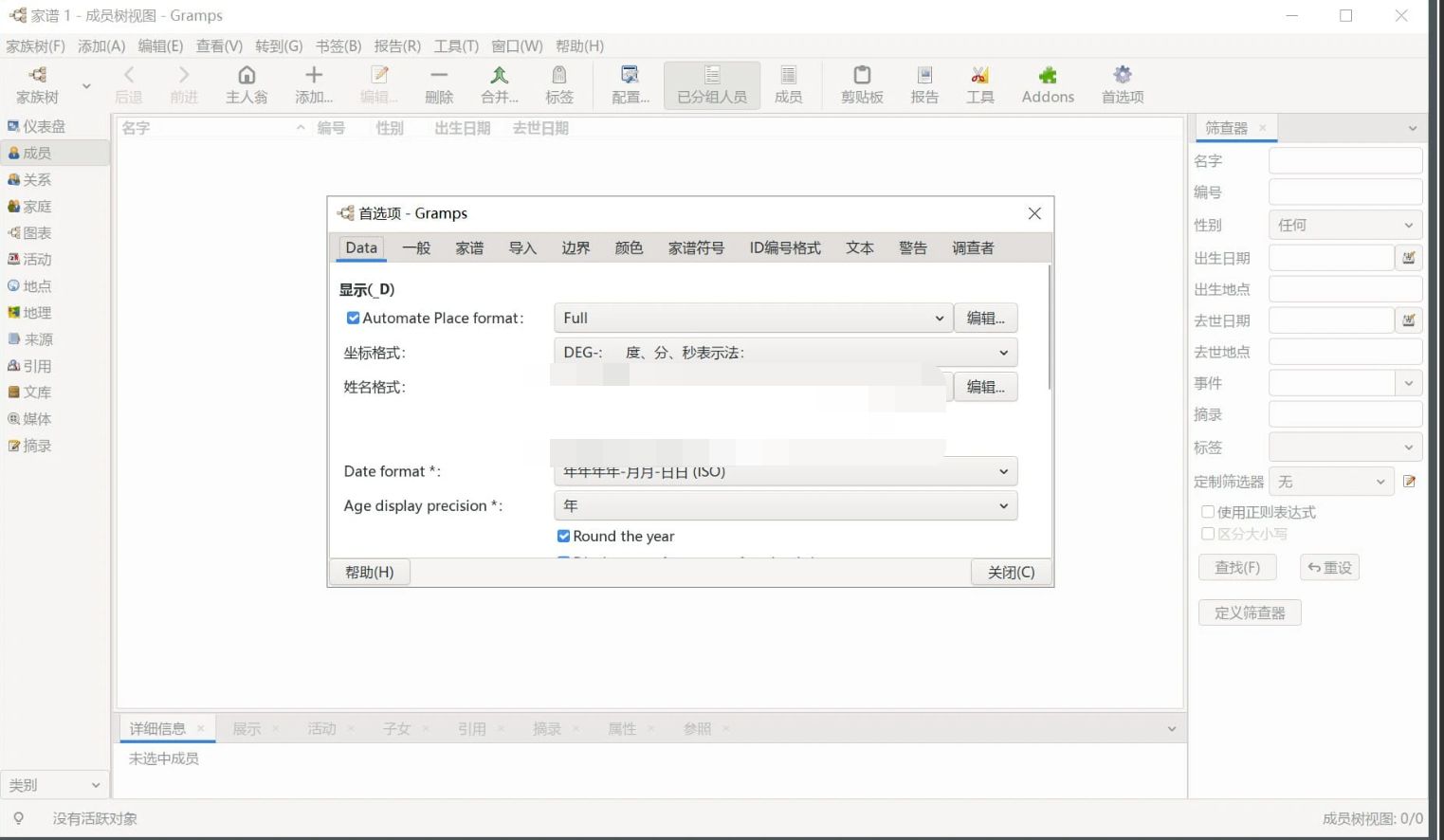Viewport: 1444px width, 840px height.
Task: Click inside the Name filter input field
Action: (1343, 160)
